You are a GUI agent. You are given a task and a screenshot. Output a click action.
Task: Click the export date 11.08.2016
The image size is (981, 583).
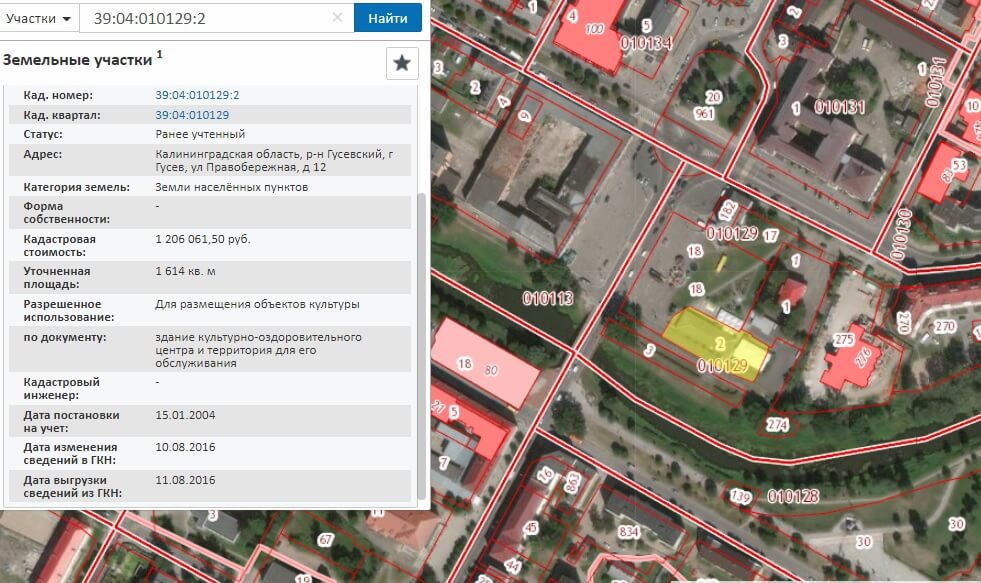click(x=185, y=480)
